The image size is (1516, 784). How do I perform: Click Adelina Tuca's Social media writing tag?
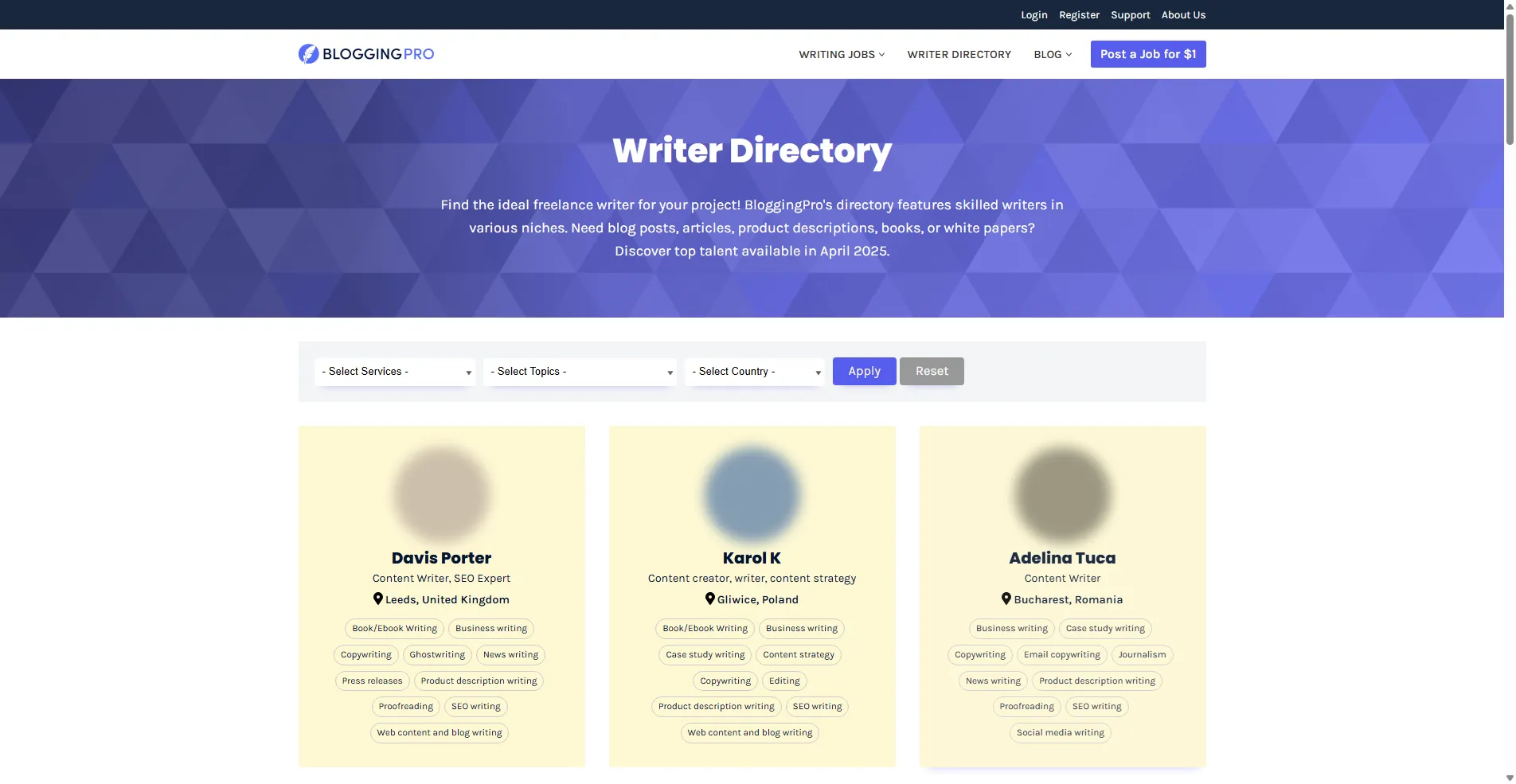point(1061,733)
